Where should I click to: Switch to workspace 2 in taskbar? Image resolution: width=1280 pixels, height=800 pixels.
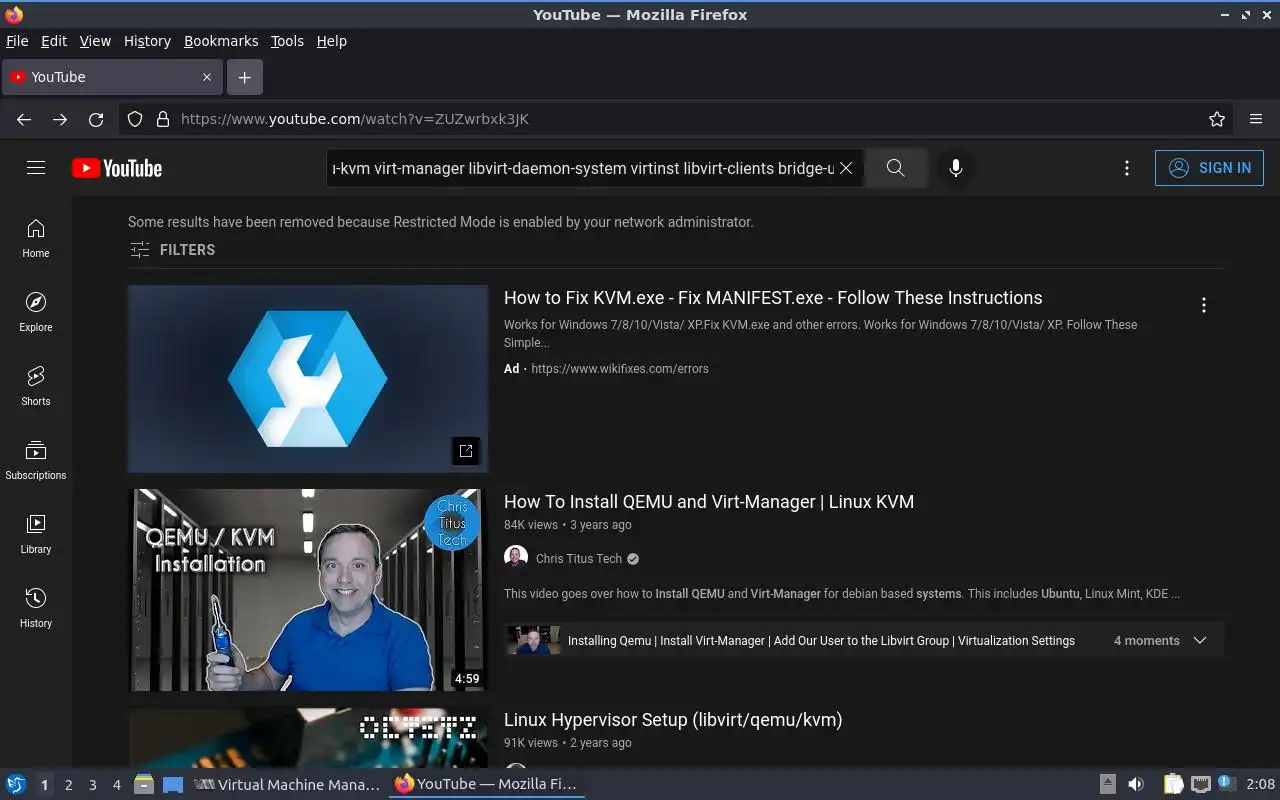click(68, 785)
